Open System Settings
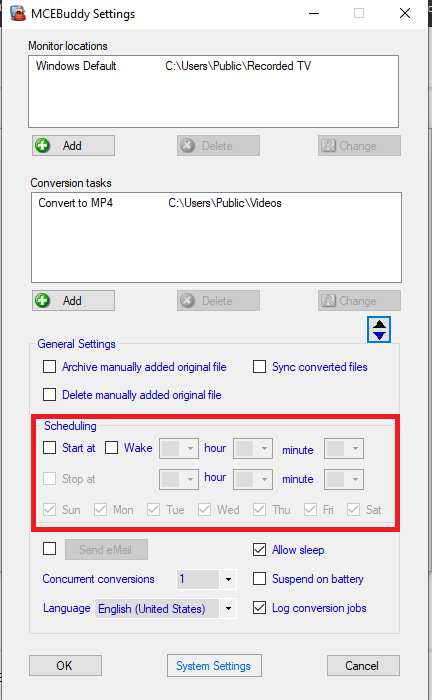Image resolution: width=432 pixels, height=700 pixels. point(214,666)
